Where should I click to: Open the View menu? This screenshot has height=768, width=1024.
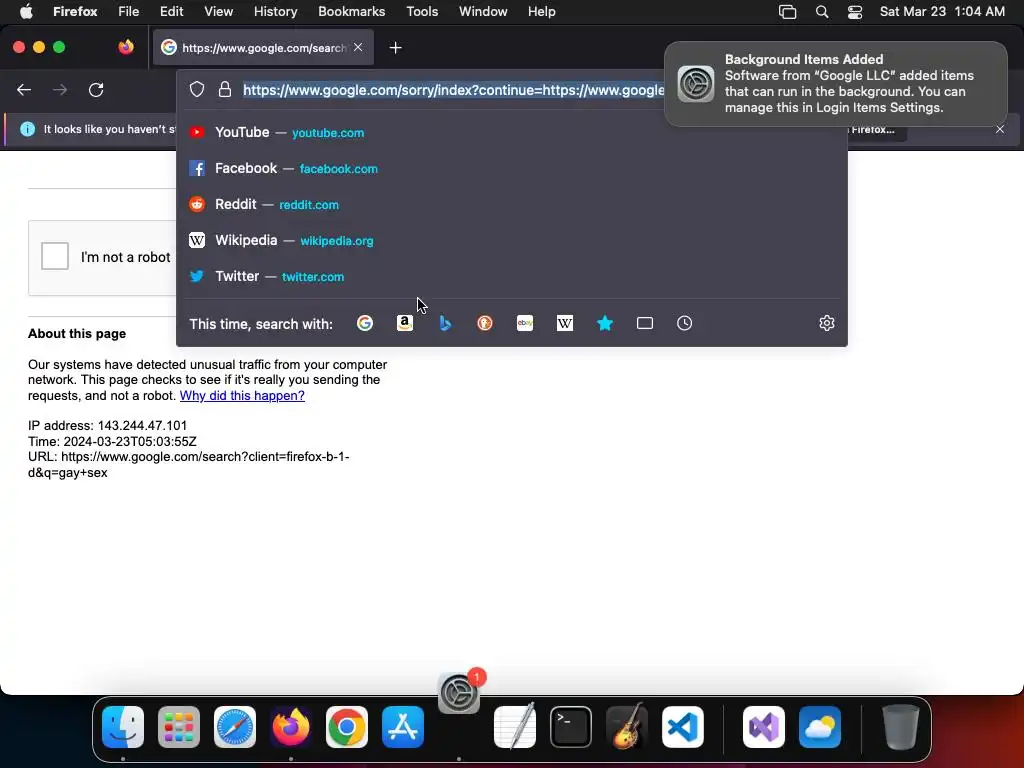[x=218, y=11]
